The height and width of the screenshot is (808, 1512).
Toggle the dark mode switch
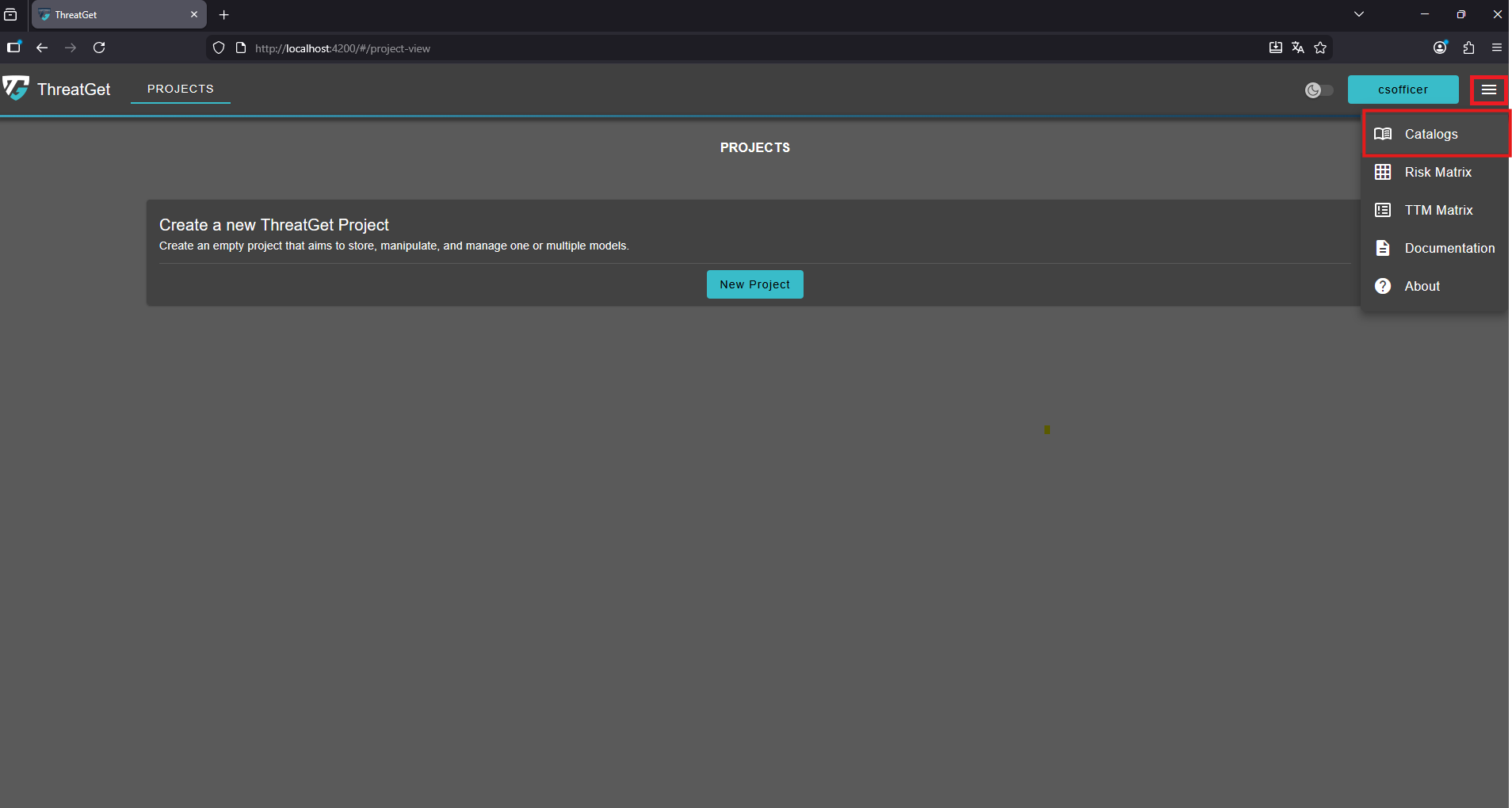[1319, 90]
